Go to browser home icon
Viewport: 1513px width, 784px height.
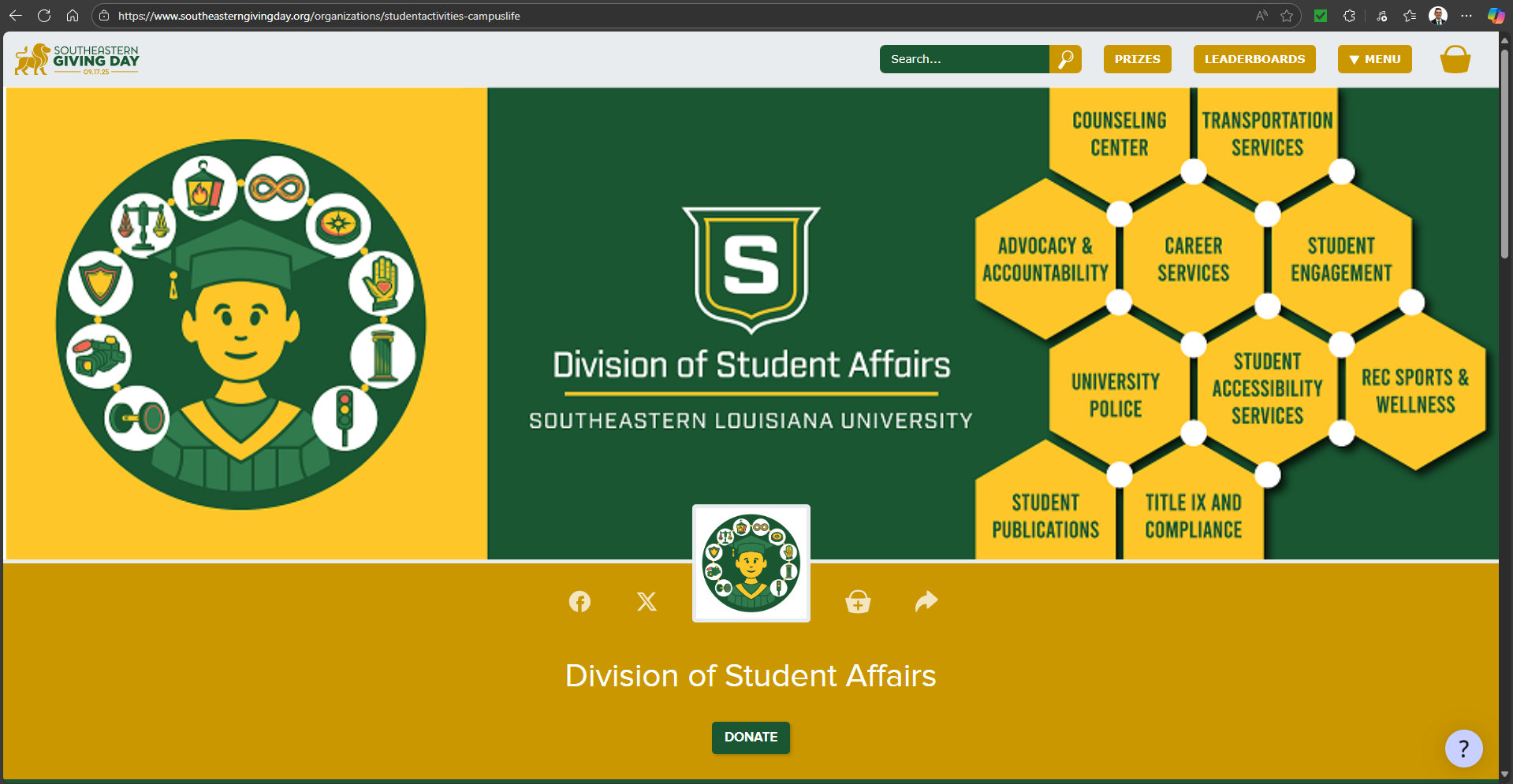pos(73,16)
